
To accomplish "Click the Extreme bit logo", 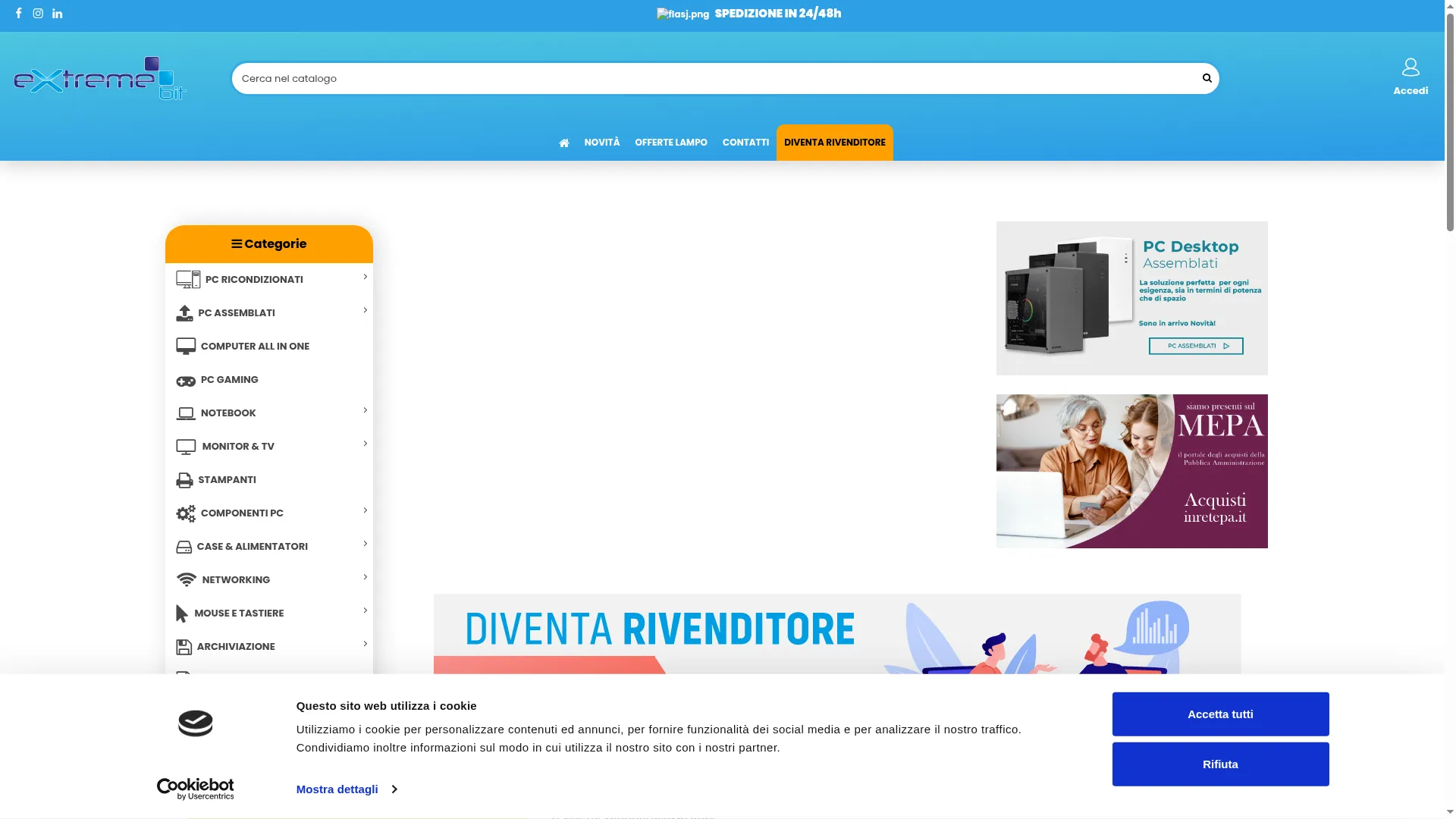I will tap(100, 78).
